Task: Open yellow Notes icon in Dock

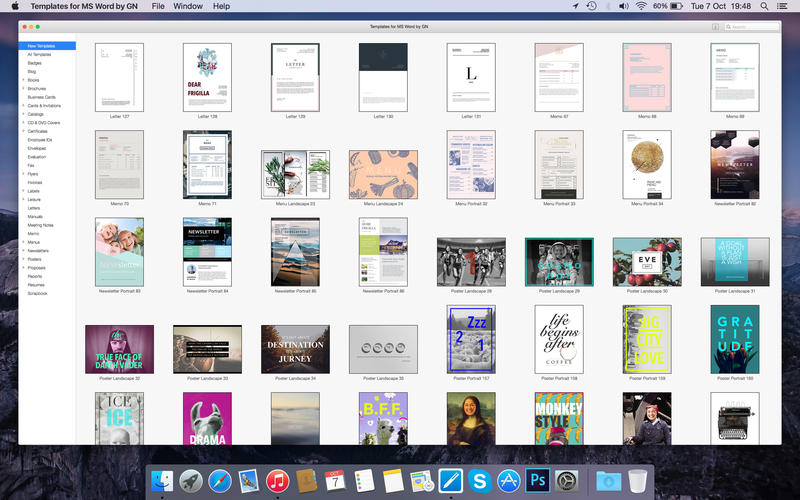Action: 393,481
